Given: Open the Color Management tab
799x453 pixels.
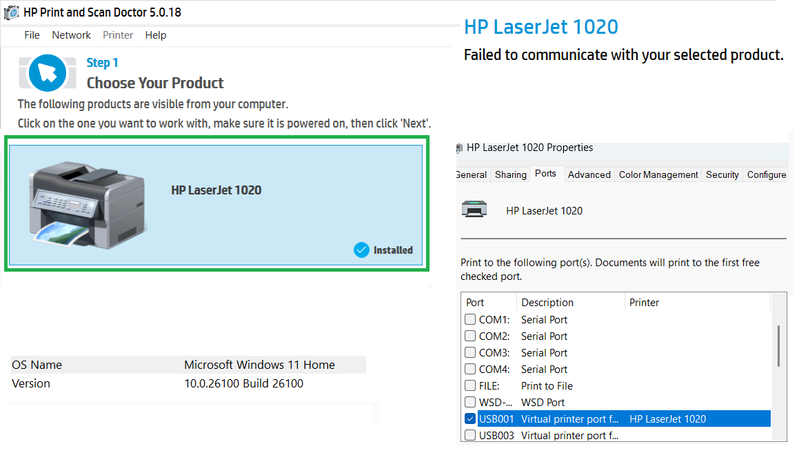Looking at the screenshot, I should coord(658,174).
